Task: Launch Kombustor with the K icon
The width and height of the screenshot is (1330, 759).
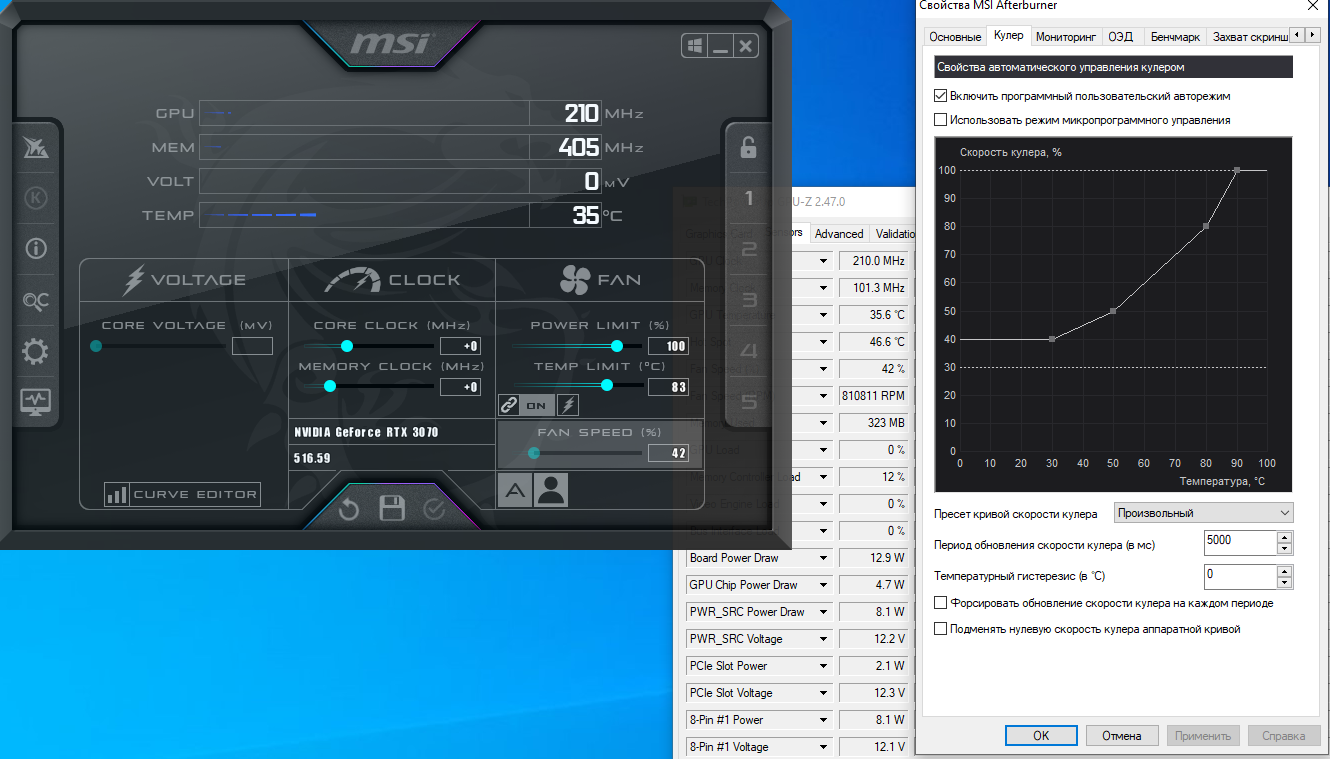Action: pyautogui.click(x=36, y=198)
